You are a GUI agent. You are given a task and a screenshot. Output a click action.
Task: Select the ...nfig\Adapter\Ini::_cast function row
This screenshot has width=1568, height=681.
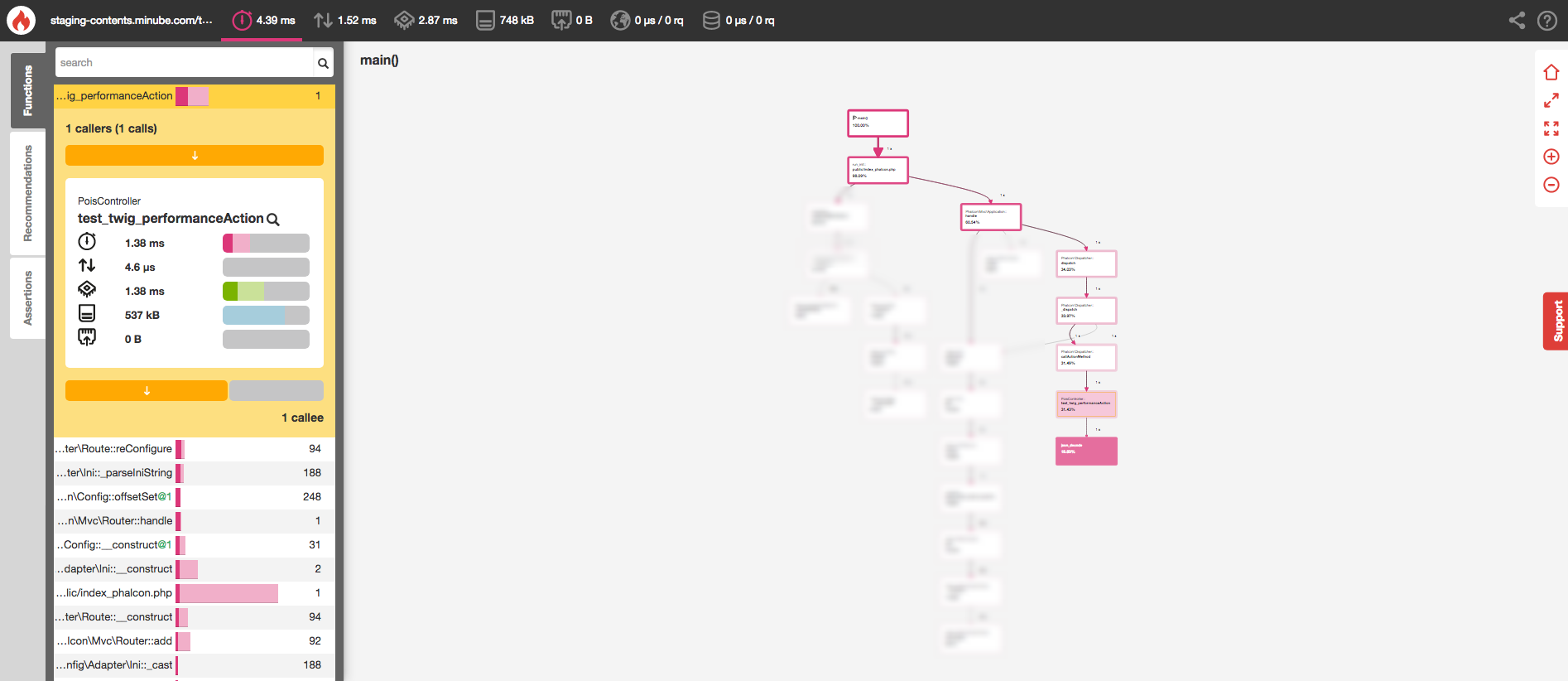click(x=195, y=665)
